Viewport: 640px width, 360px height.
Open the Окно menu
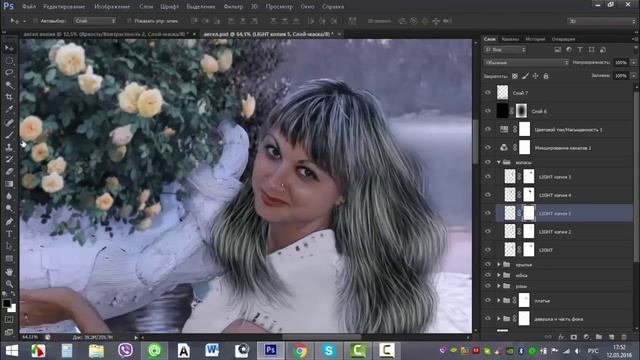307,7
